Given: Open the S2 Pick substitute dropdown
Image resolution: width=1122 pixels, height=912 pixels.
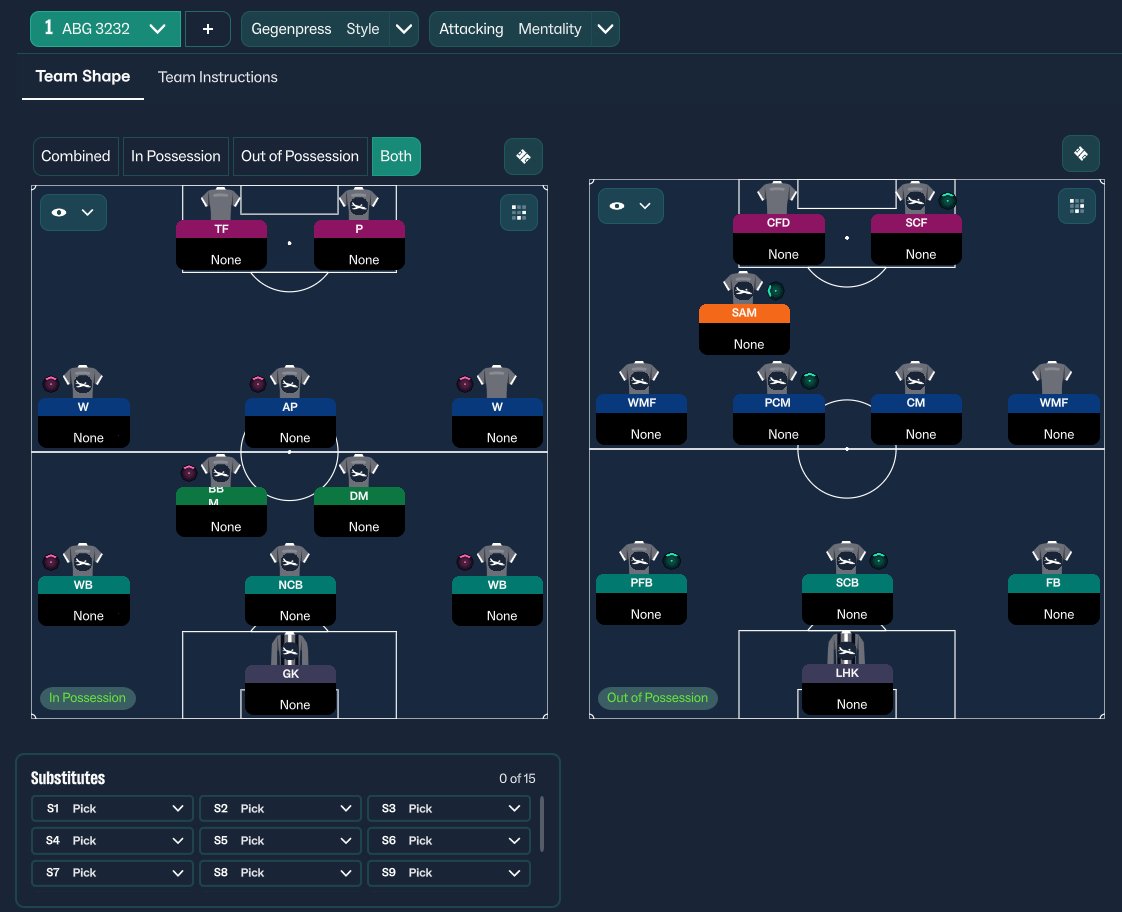Looking at the screenshot, I should pos(280,808).
